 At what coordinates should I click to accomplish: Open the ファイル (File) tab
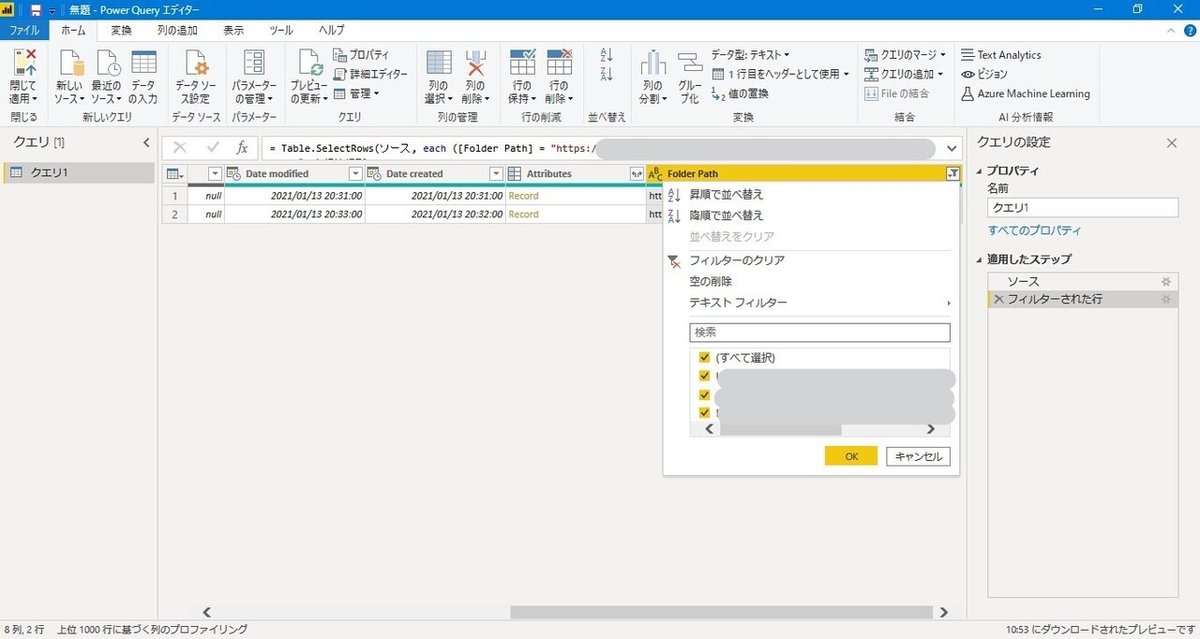[24, 31]
